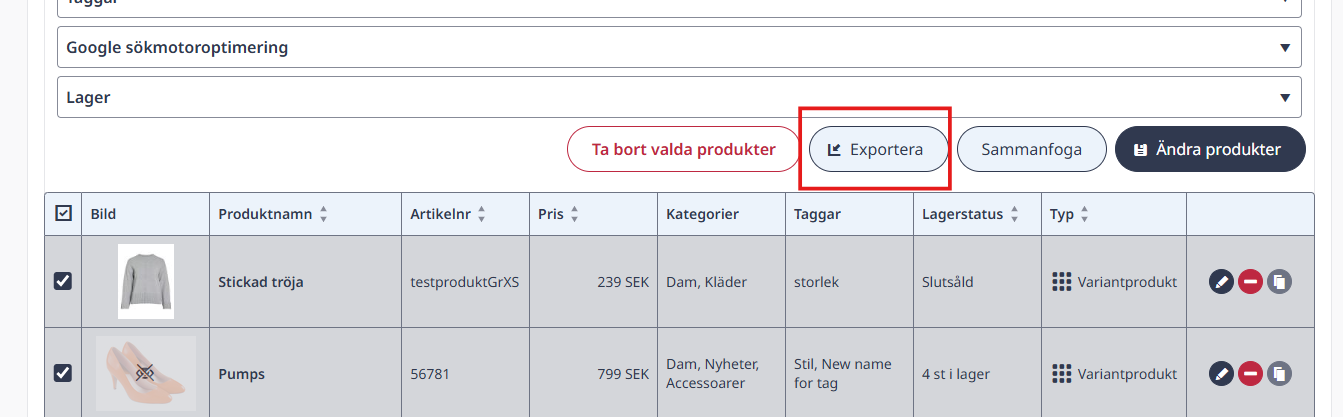
Task: Click the Taggar column header
Action: pos(818,214)
